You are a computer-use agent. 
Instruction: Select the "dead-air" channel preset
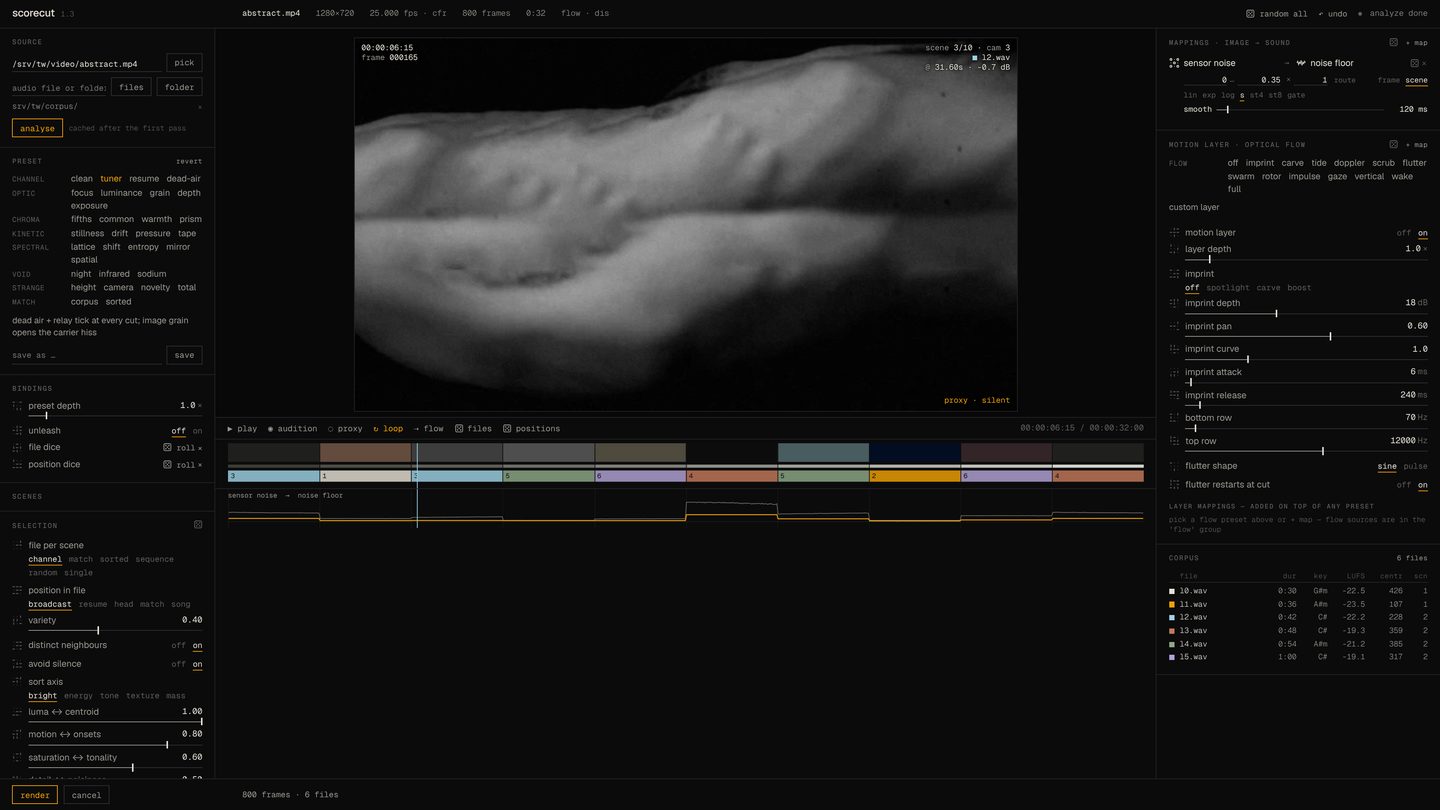click(183, 179)
